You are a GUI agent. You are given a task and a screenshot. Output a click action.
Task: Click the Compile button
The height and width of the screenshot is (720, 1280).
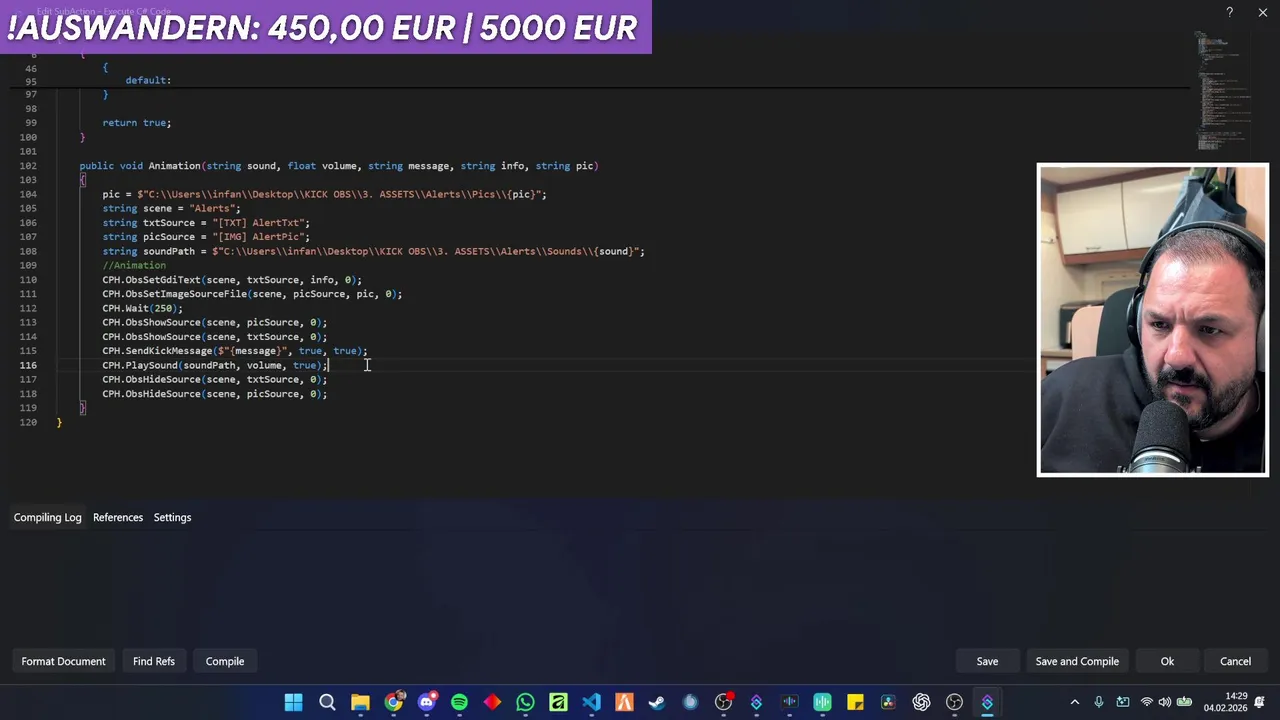[x=225, y=661]
